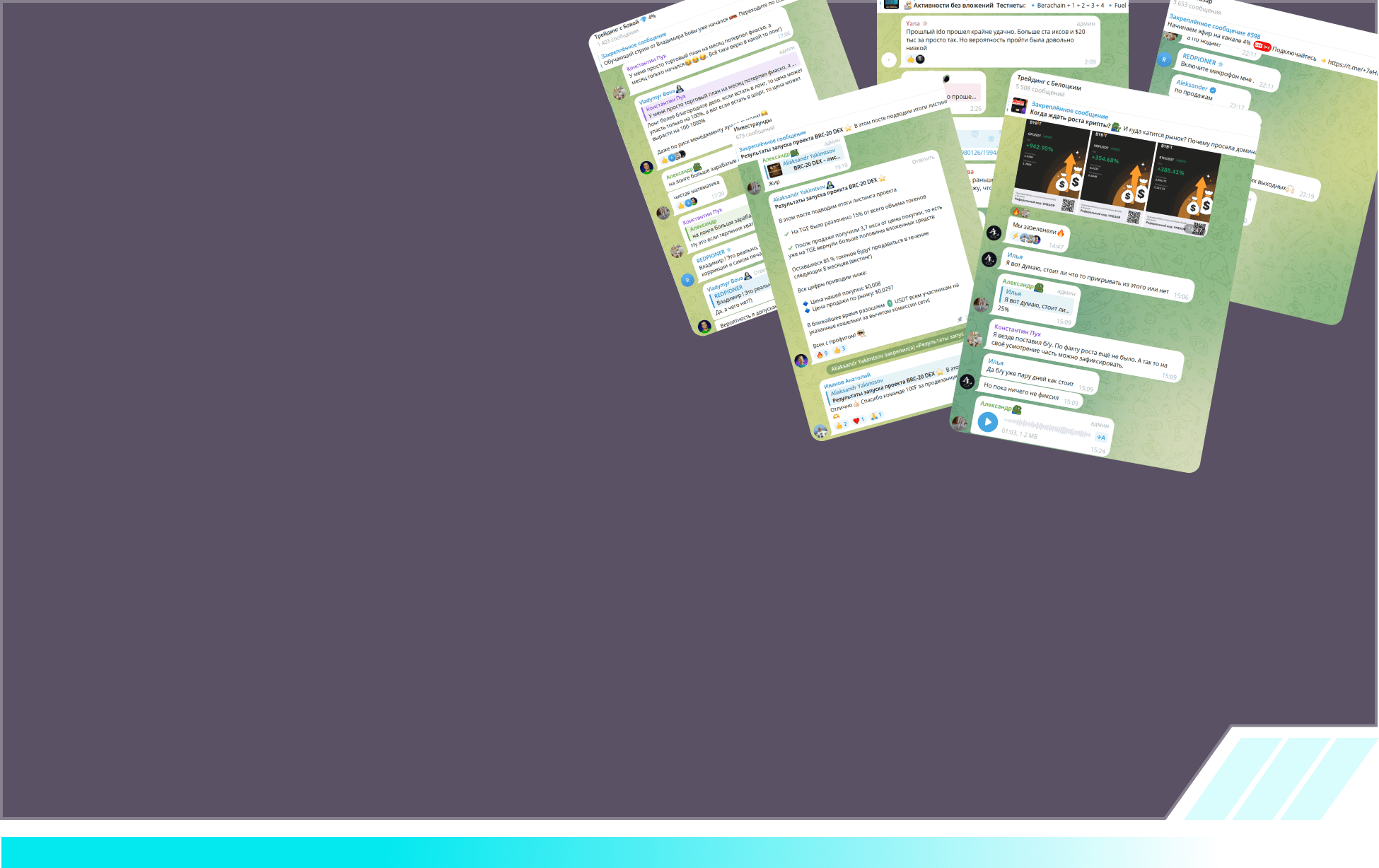Click 'Ответить' on the BRC-20 results post

[923, 160]
